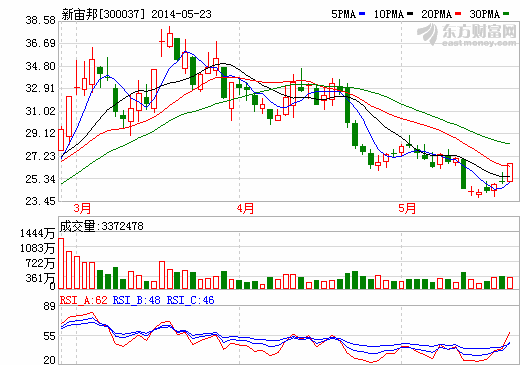Click the 27.23 price axis label
The height and width of the screenshot is (365, 520).
coord(40,156)
